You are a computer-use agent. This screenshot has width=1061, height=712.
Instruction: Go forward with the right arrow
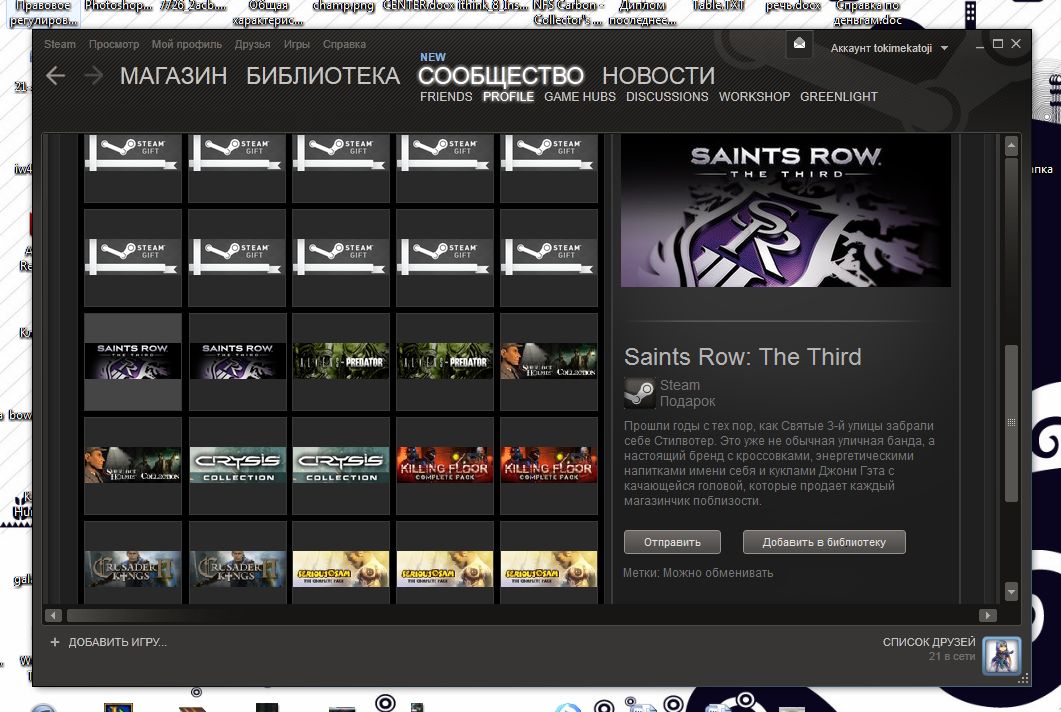[x=93, y=76]
